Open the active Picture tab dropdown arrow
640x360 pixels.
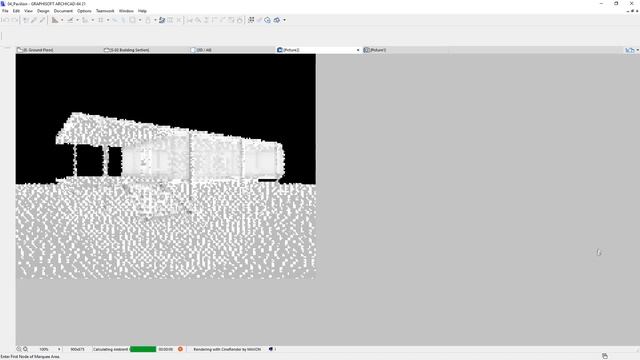[x=358, y=50]
